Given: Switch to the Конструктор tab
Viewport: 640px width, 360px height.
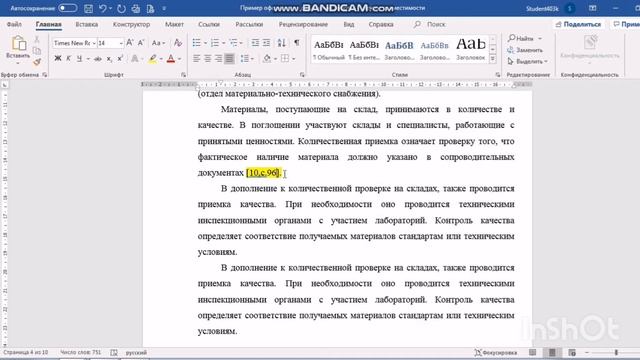Looking at the screenshot, I should coord(131,24).
